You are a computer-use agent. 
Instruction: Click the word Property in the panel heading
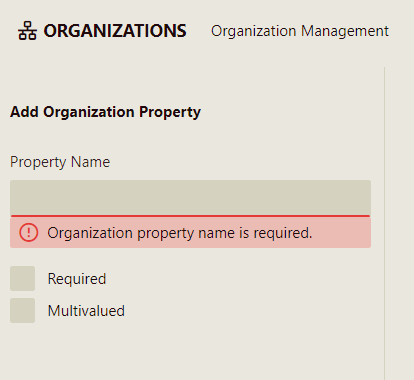tap(170, 112)
